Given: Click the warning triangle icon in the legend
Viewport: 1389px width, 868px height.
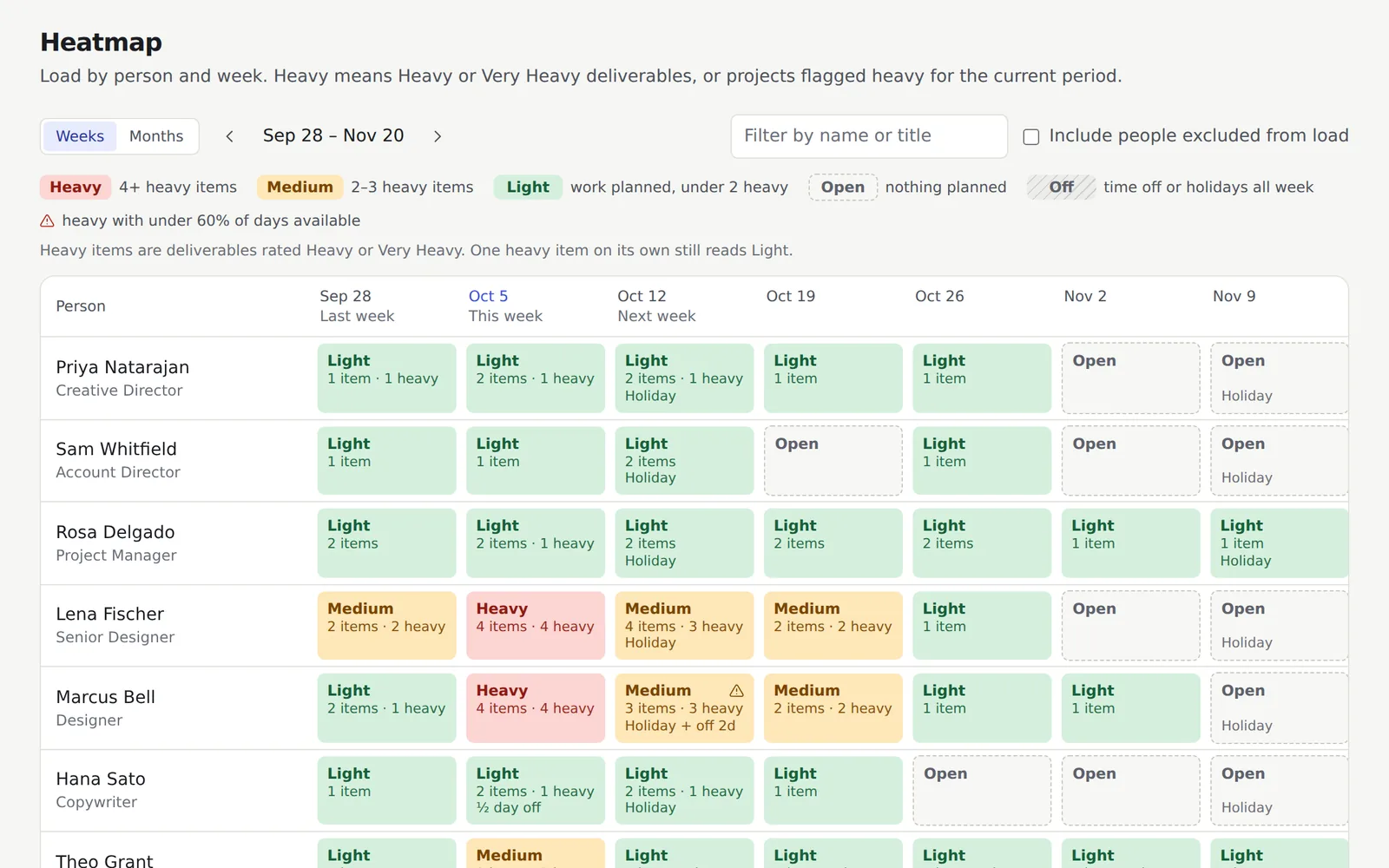Looking at the screenshot, I should point(48,221).
